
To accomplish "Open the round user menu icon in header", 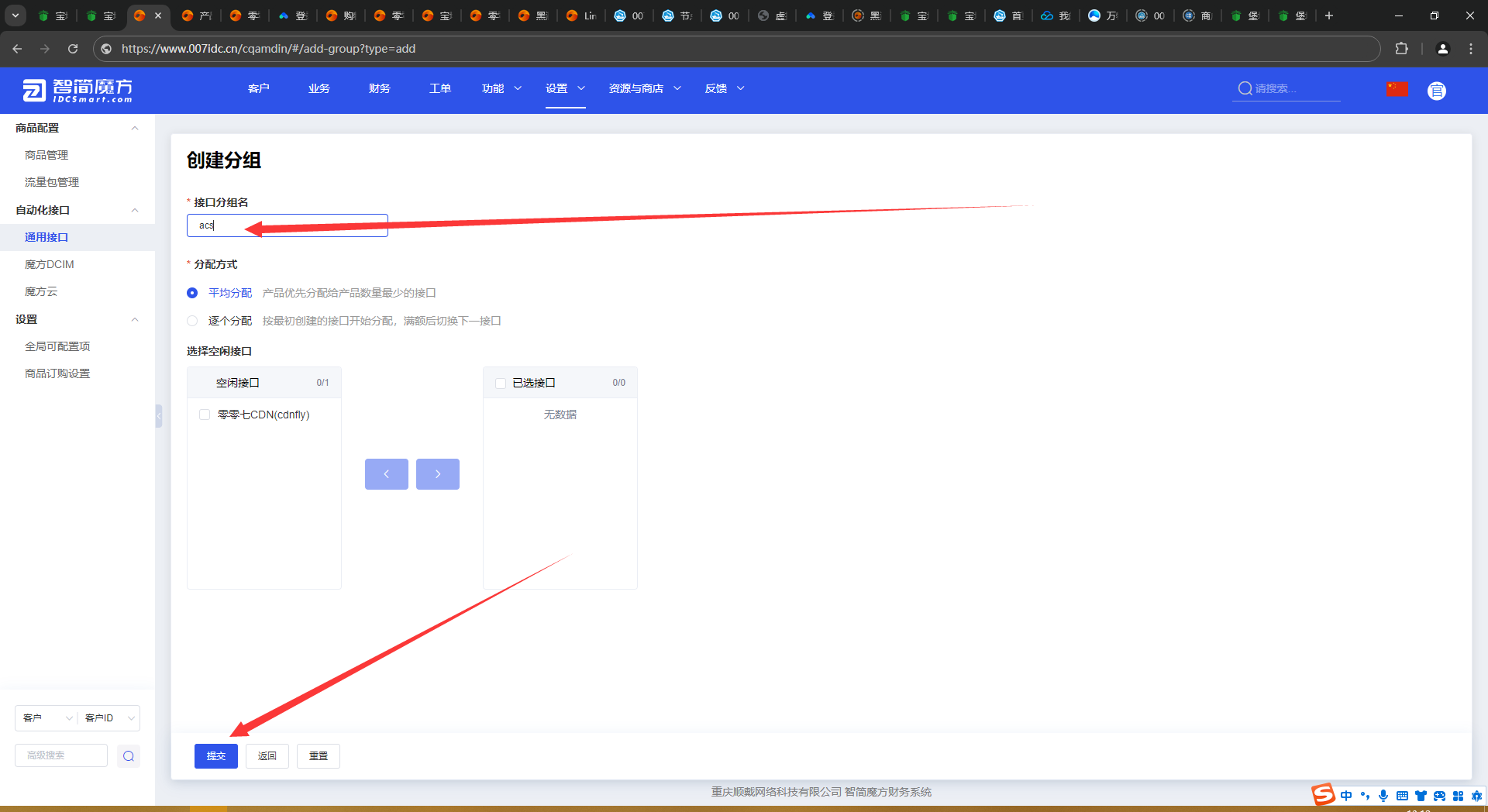I will [x=1436, y=91].
